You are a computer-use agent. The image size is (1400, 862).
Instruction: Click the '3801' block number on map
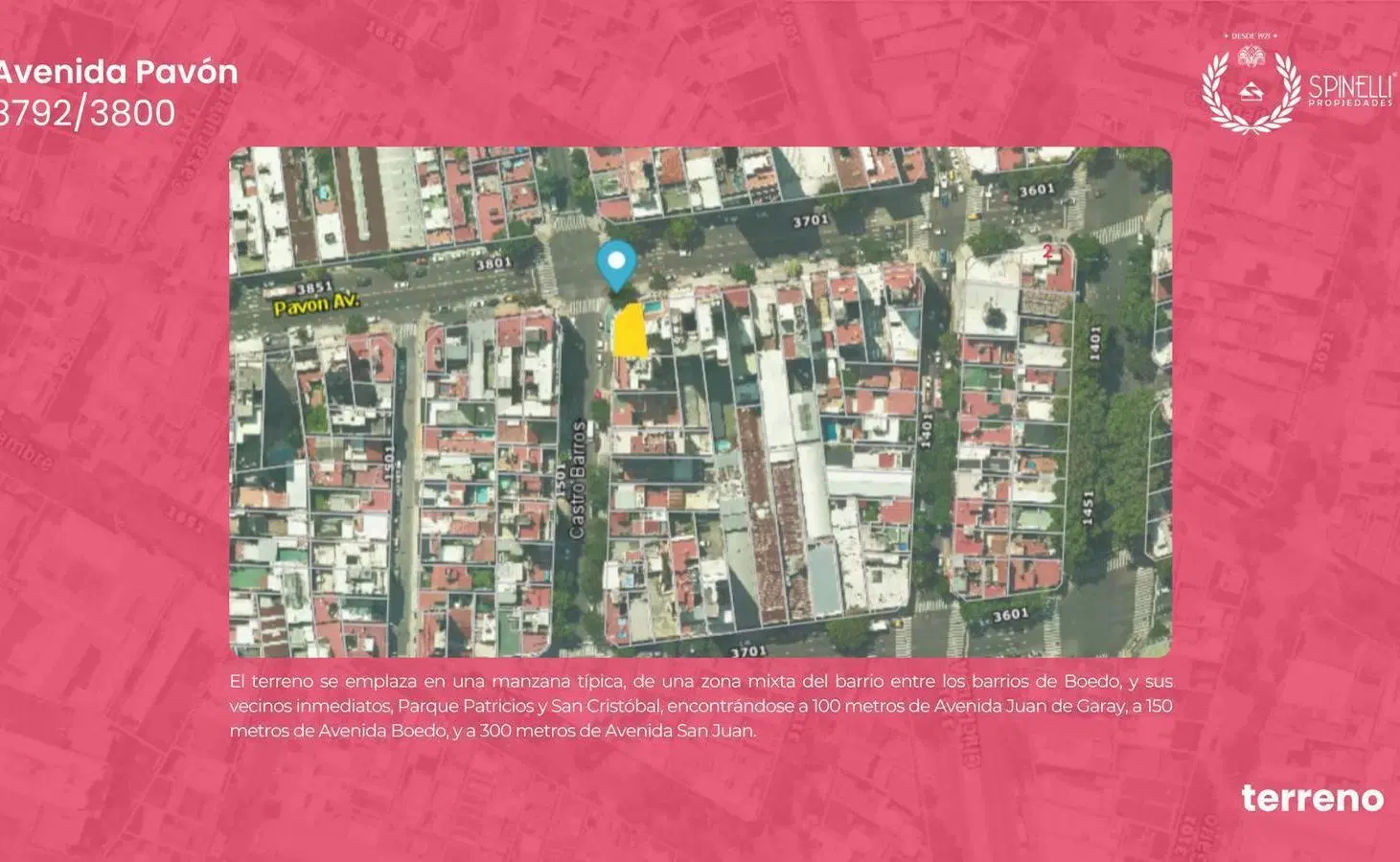click(493, 262)
